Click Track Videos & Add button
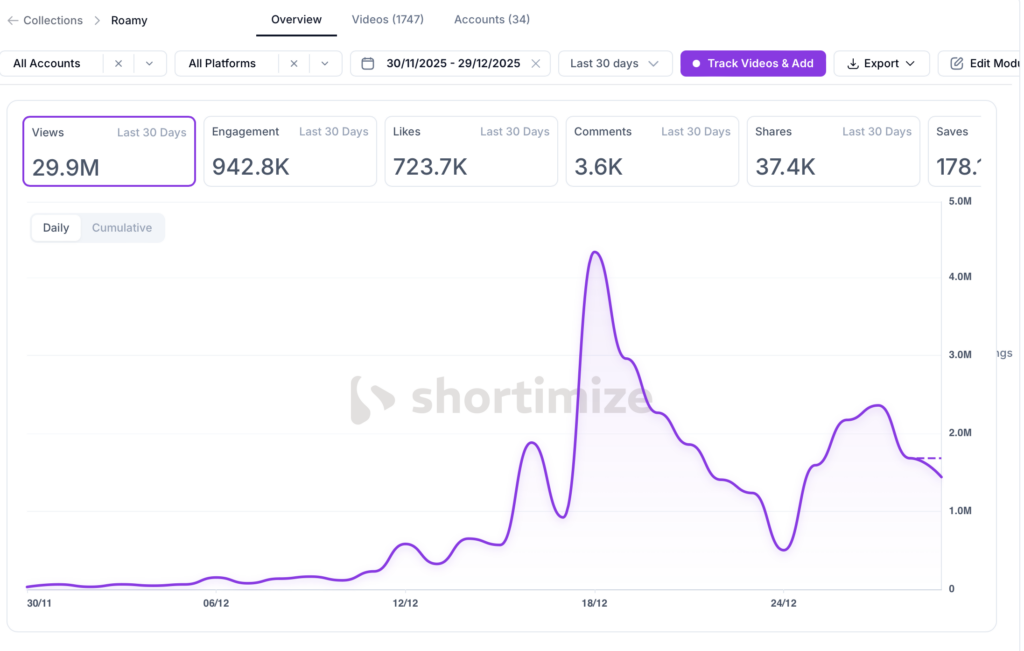The width and height of the screenshot is (1024, 651). pos(753,63)
